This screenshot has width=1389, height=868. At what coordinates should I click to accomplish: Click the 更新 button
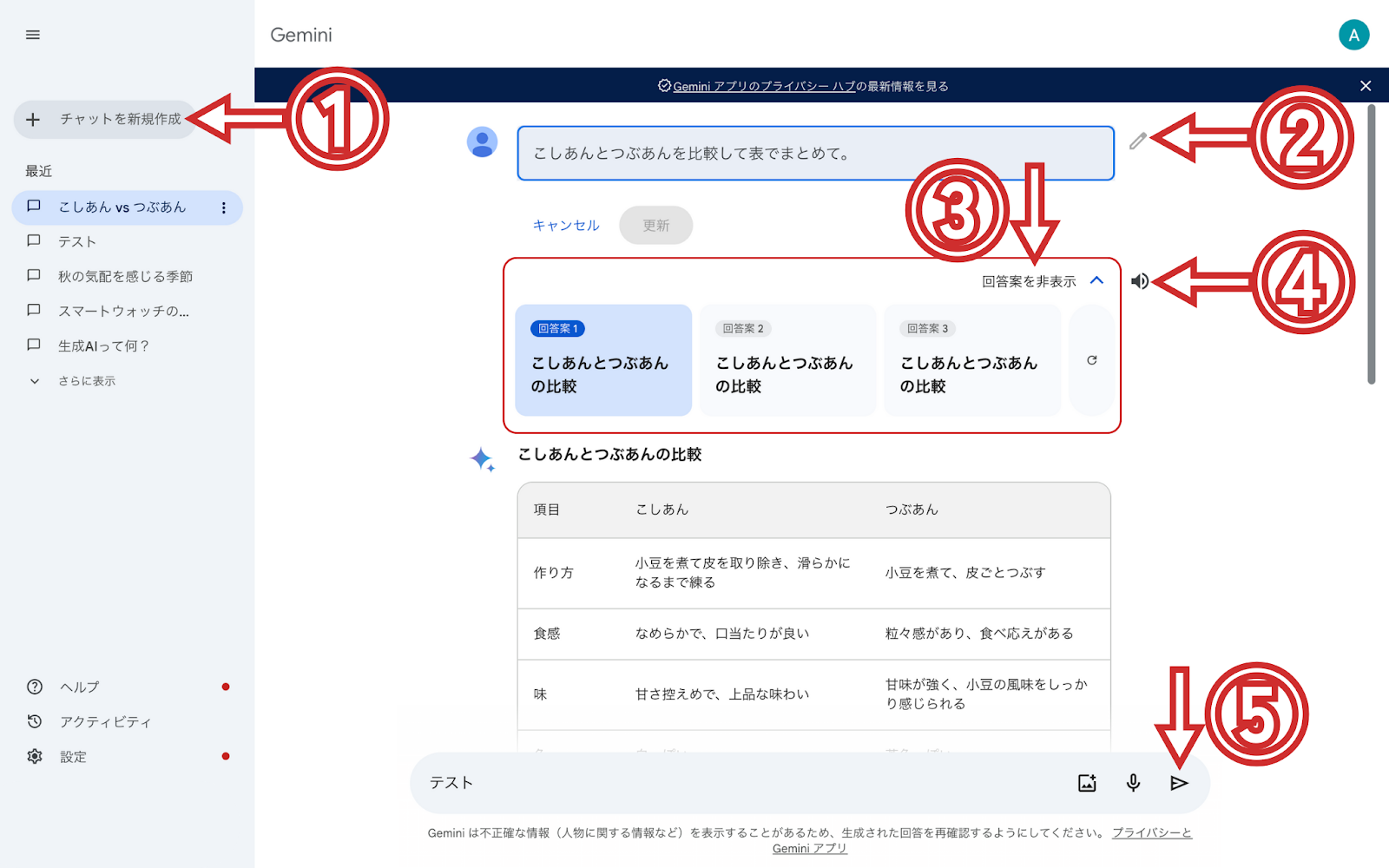click(x=656, y=225)
